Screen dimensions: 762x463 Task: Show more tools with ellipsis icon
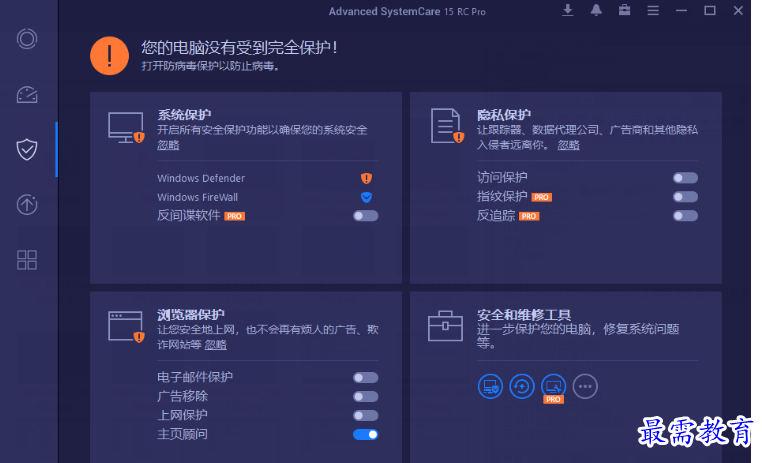point(585,387)
